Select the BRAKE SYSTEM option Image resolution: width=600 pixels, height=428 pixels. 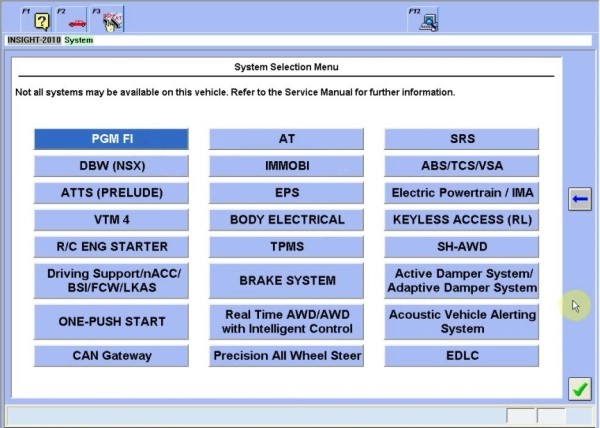click(x=286, y=281)
